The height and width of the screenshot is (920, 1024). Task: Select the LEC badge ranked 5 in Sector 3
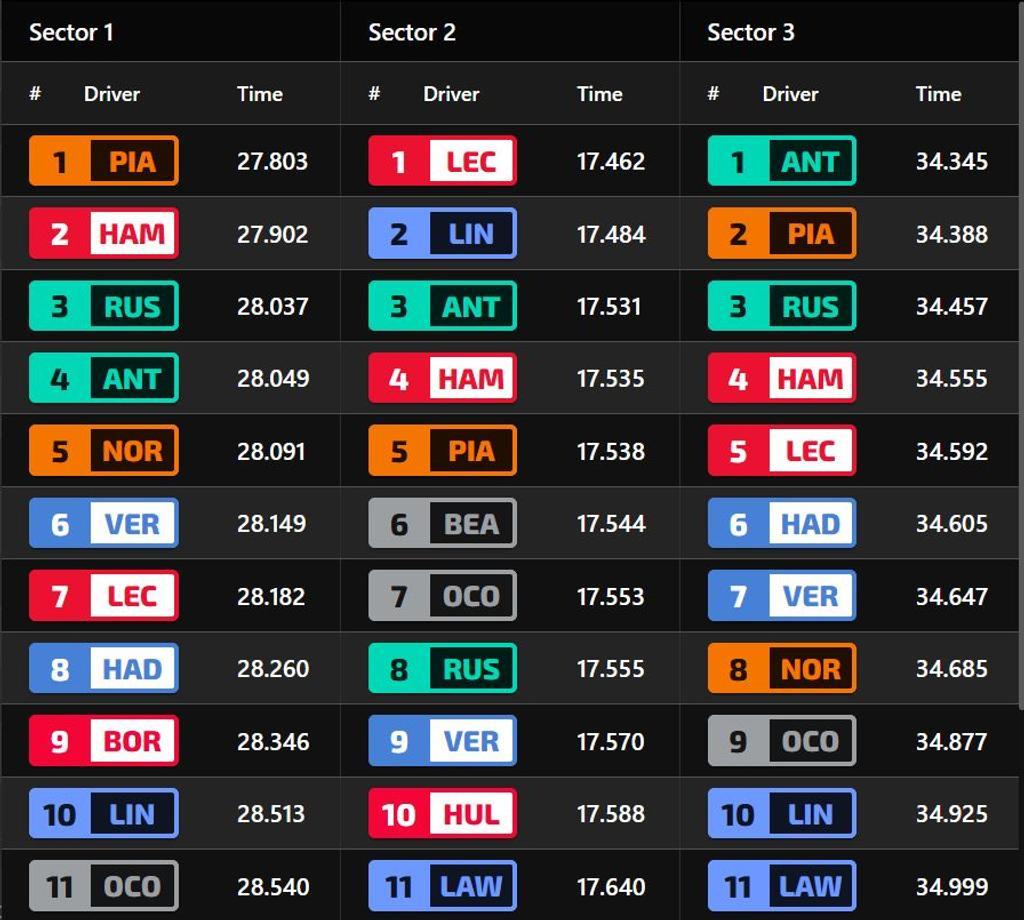(782, 451)
